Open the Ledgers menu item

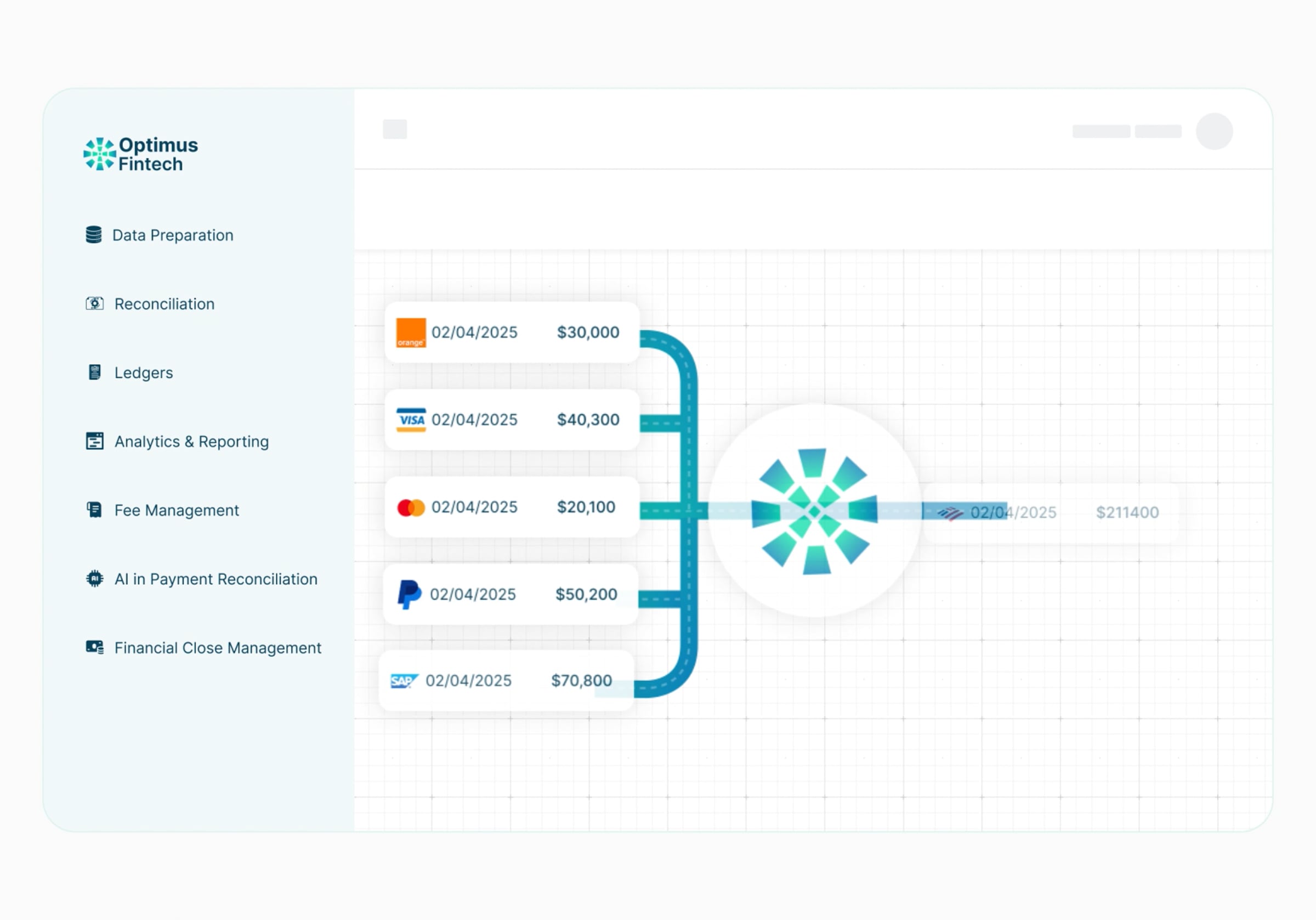pos(143,373)
